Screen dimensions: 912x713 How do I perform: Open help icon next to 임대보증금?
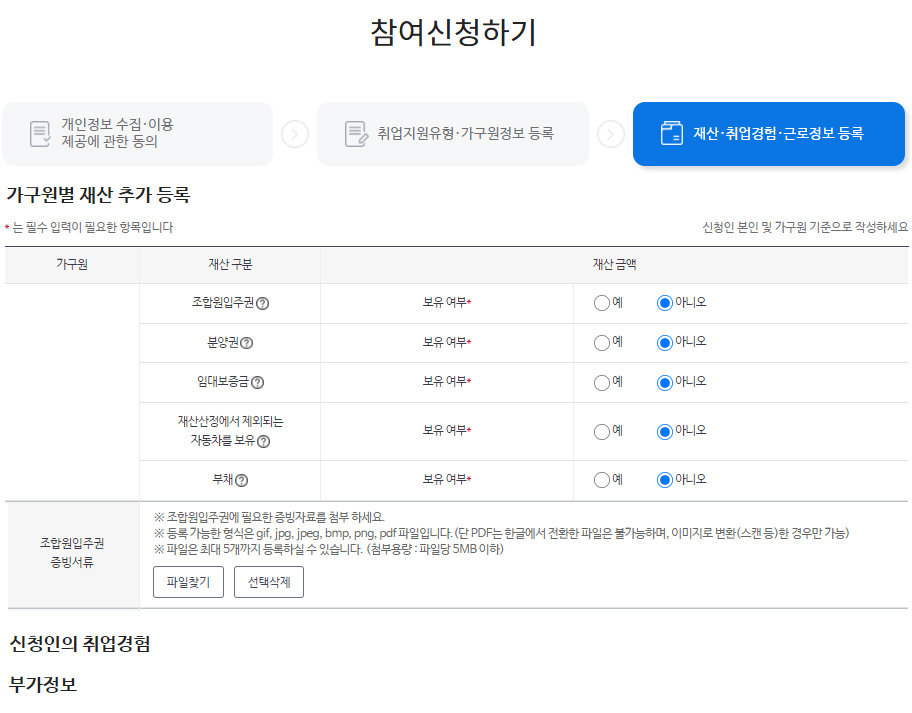tap(257, 382)
